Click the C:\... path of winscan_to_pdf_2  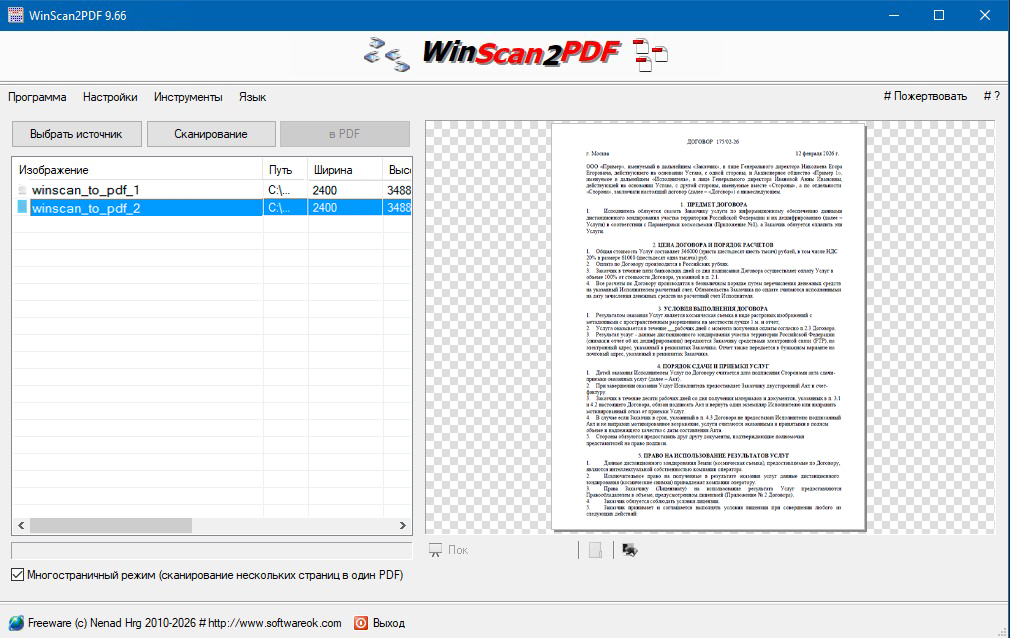pos(279,208)
